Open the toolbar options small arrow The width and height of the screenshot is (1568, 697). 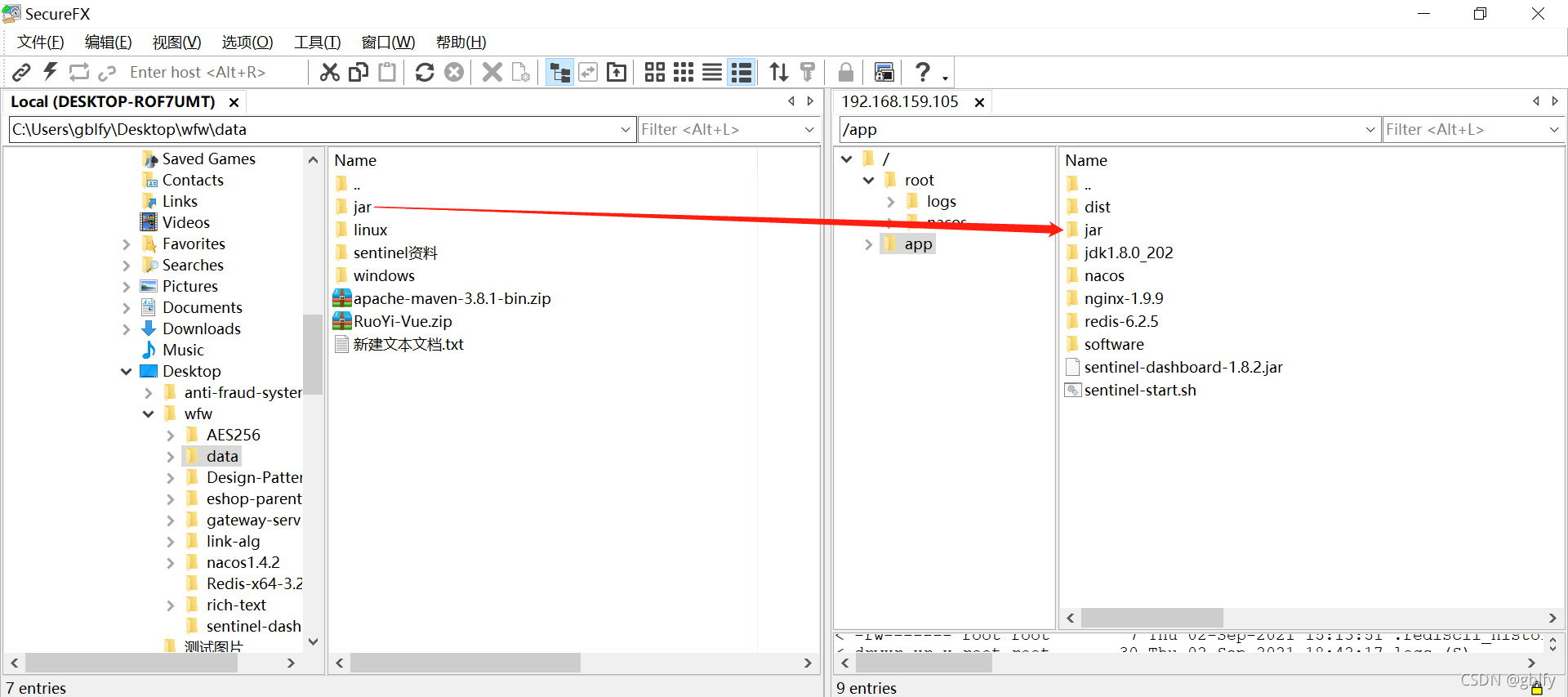pyautogui.click(x=946, y=78)
